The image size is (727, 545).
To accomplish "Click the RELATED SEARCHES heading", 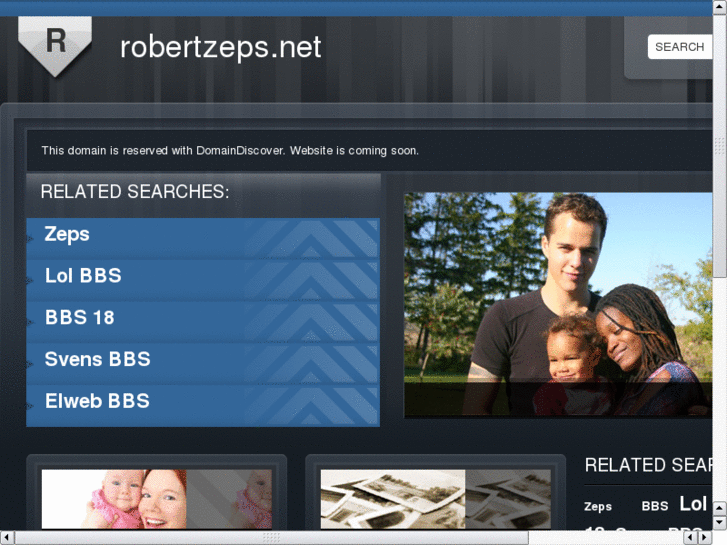I will coord(135,192).
